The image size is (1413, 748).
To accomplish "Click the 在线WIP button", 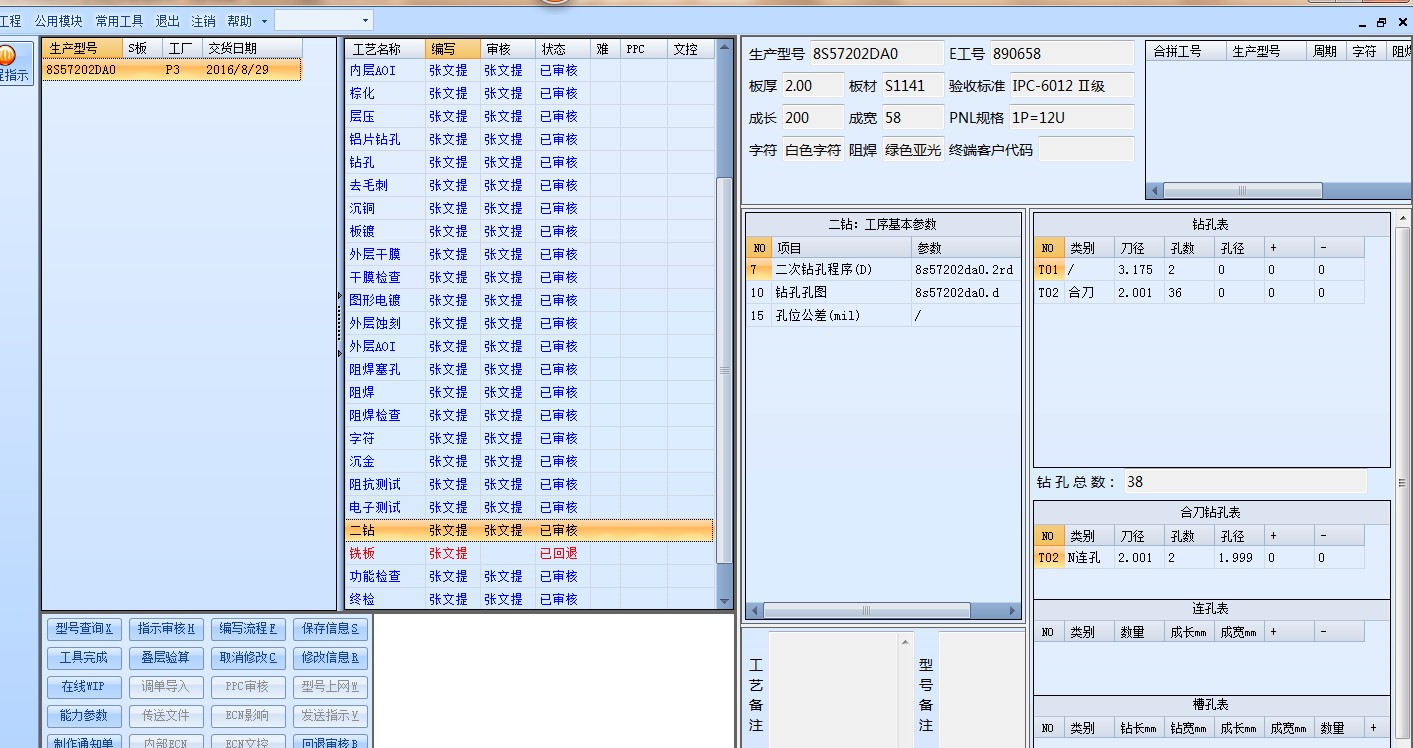I will pos(84,687).
